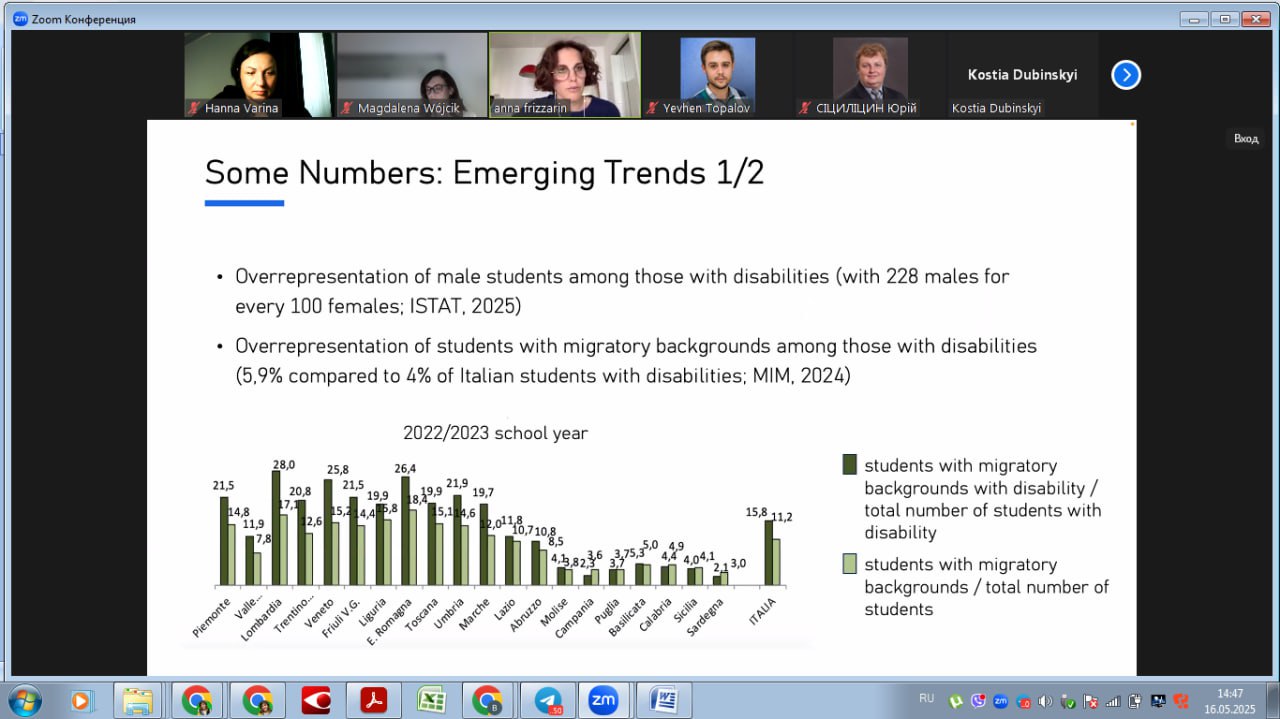Click the network signal tray icon

(1113, 701)
